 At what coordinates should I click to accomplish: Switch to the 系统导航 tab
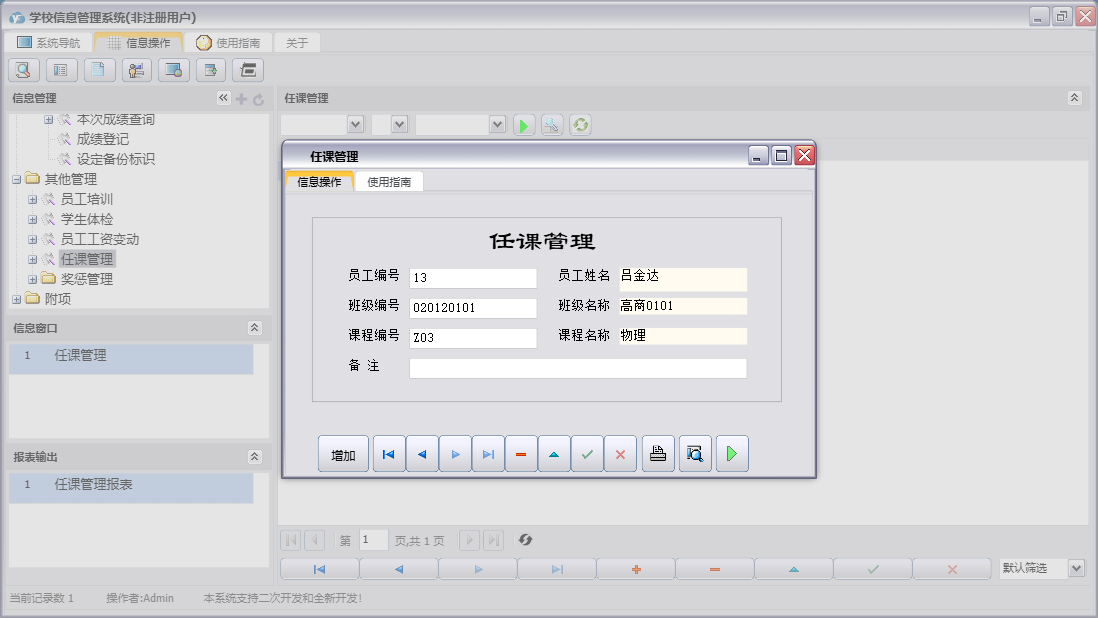(x=48, y=43)
